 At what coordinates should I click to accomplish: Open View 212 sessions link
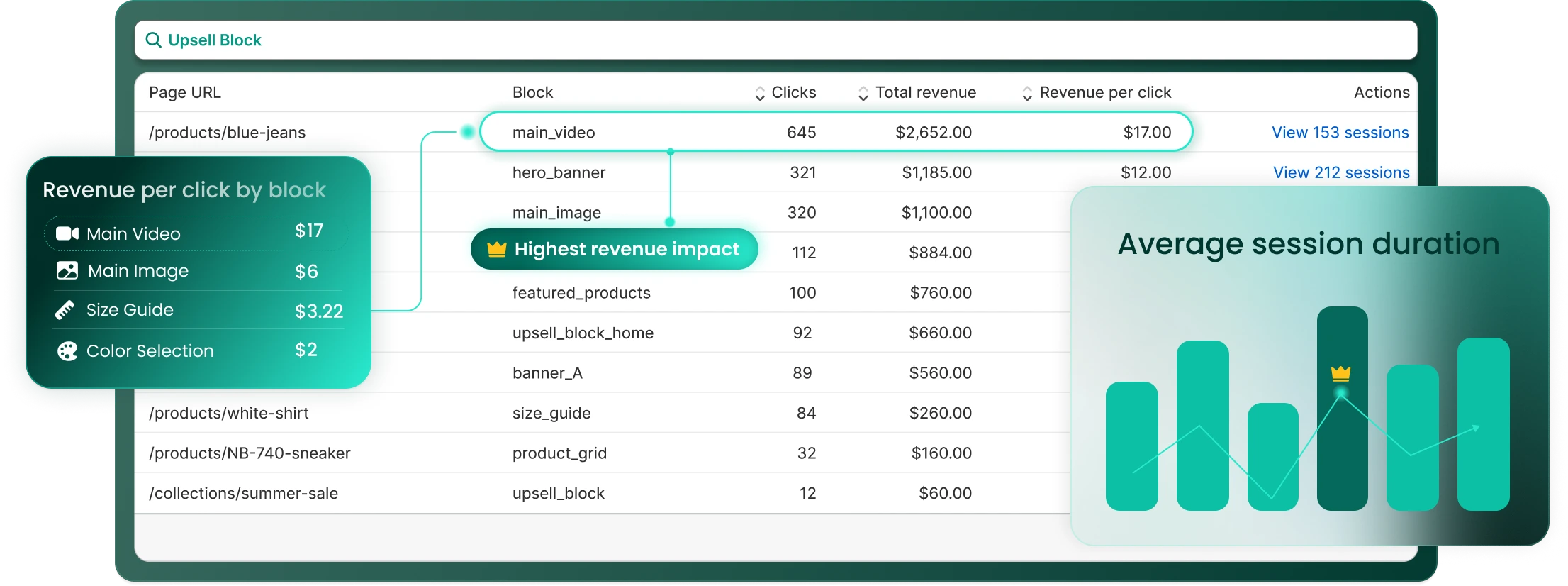coord(1341,172)
